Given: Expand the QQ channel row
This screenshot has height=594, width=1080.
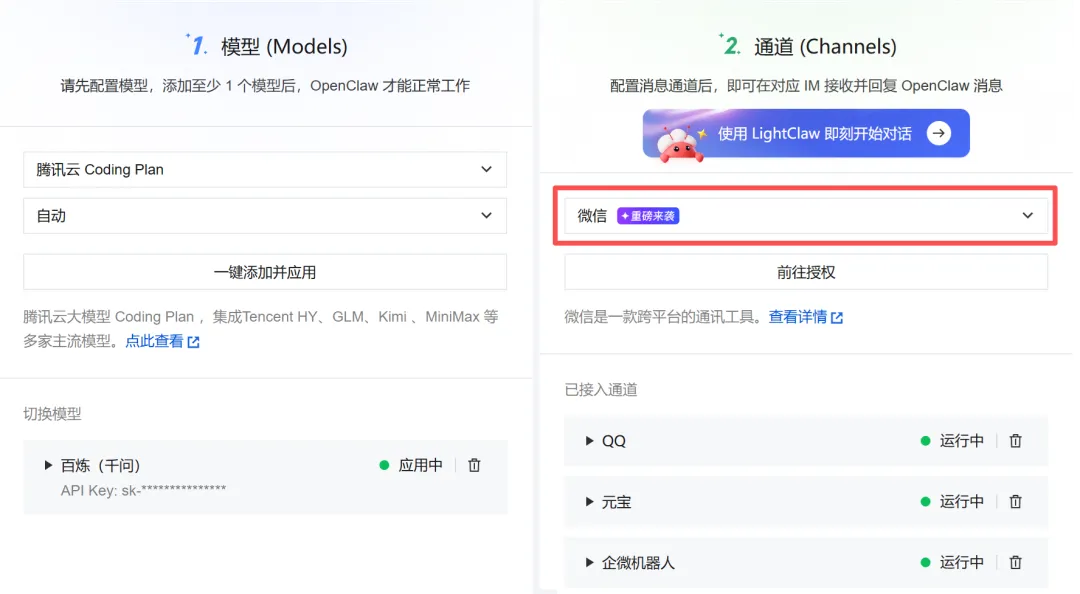Looking at the screenshot, I should coord(590,441).
